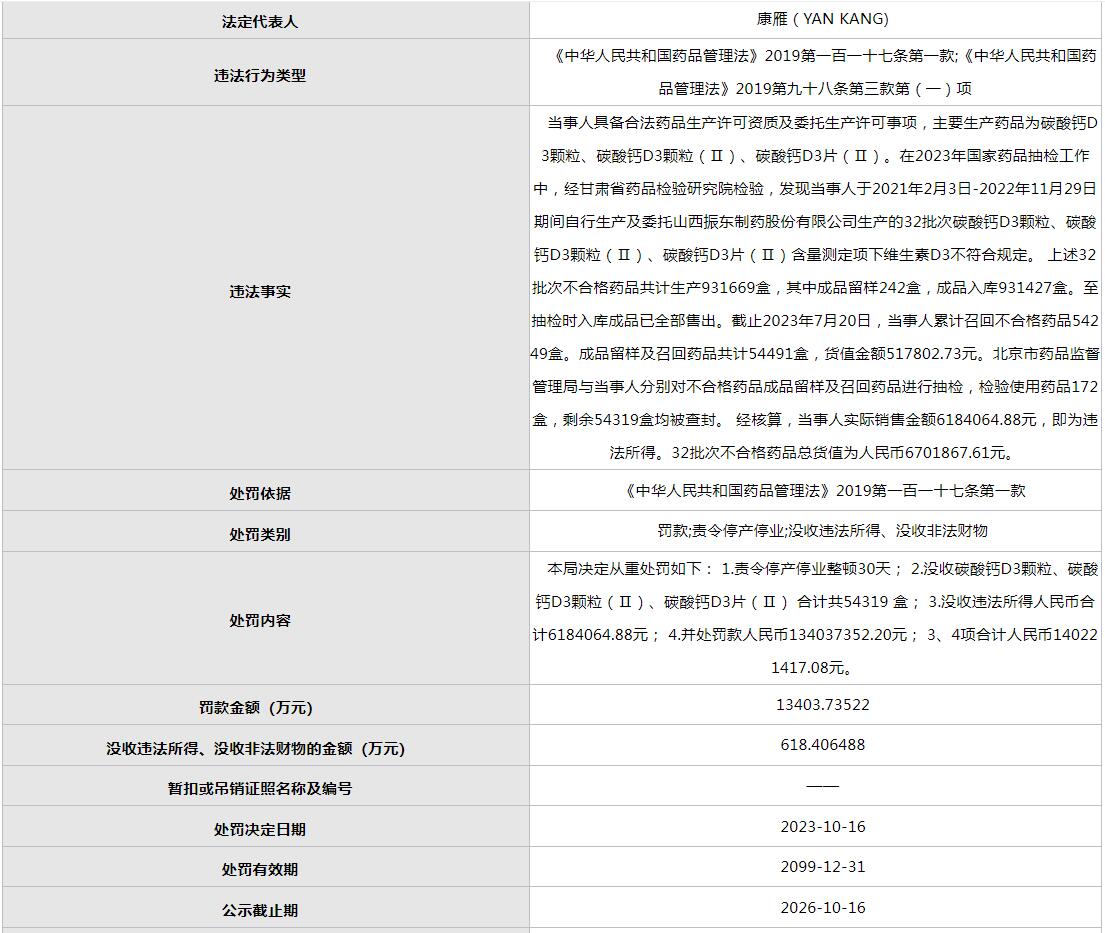Click the —— value of 暂扣或吊销证照名称及编号
Viewport: 1105px width, 933px height.
coord(822,786)
